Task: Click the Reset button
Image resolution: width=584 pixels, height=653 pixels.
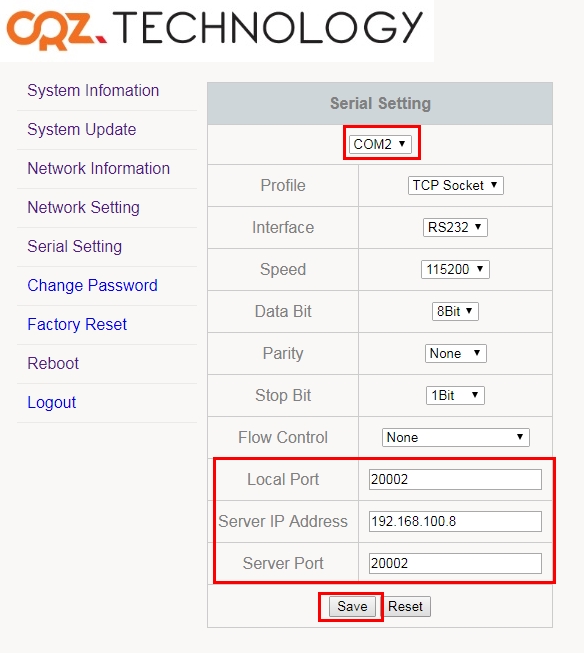Action: 405,607
